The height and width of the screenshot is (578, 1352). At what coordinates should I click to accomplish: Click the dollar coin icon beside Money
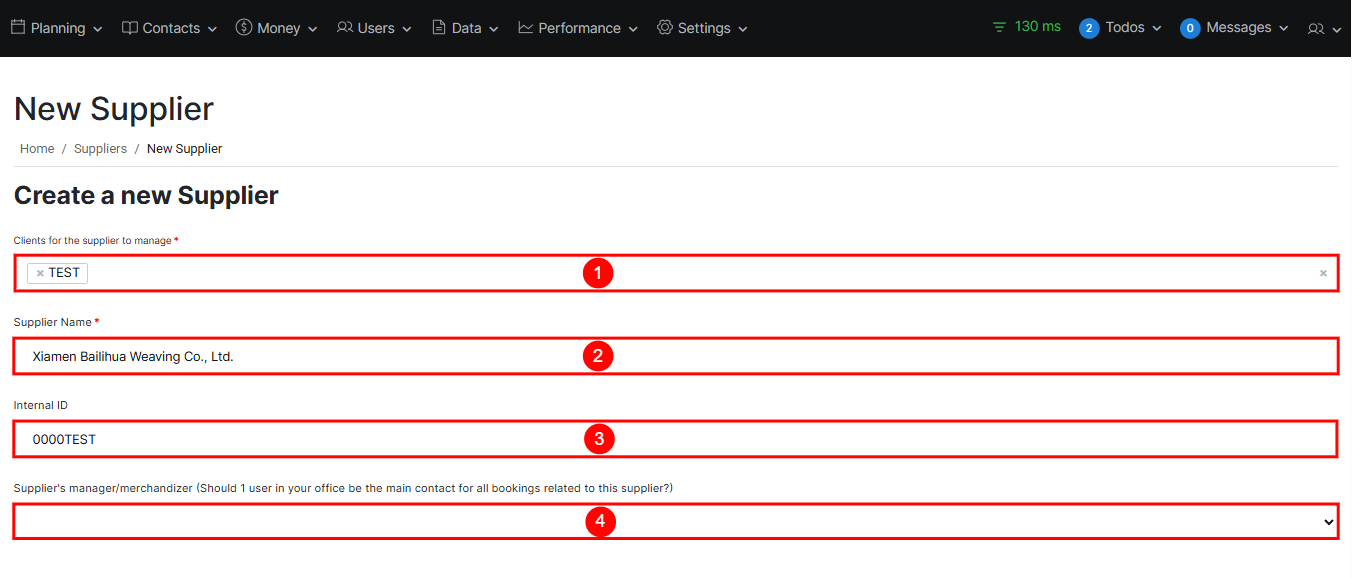coord(244,28)
